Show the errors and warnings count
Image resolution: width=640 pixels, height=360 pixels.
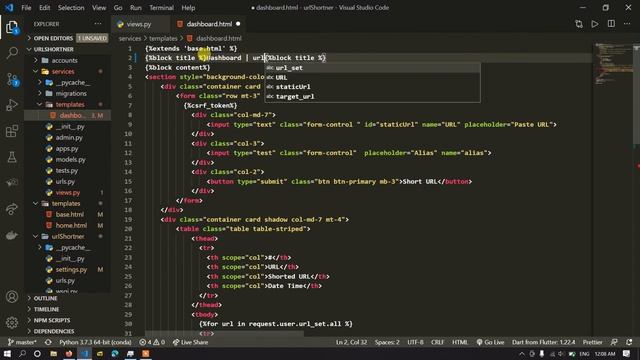point(152,342)
